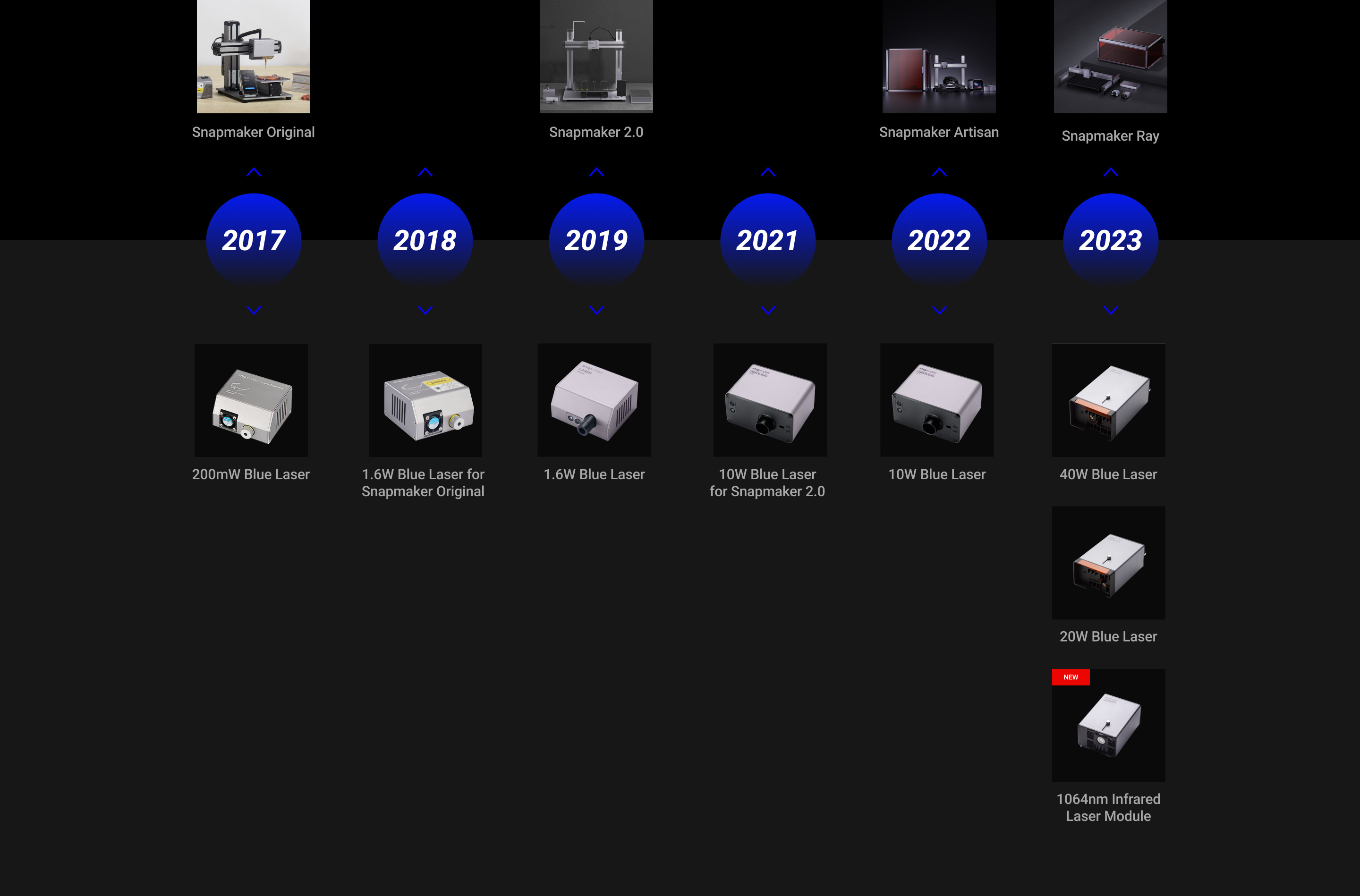Image resolution: width=1360 pixels, height=896 pixels.
Task: Open the Snapmaker 2.0 product image
Action: [596, 57]
